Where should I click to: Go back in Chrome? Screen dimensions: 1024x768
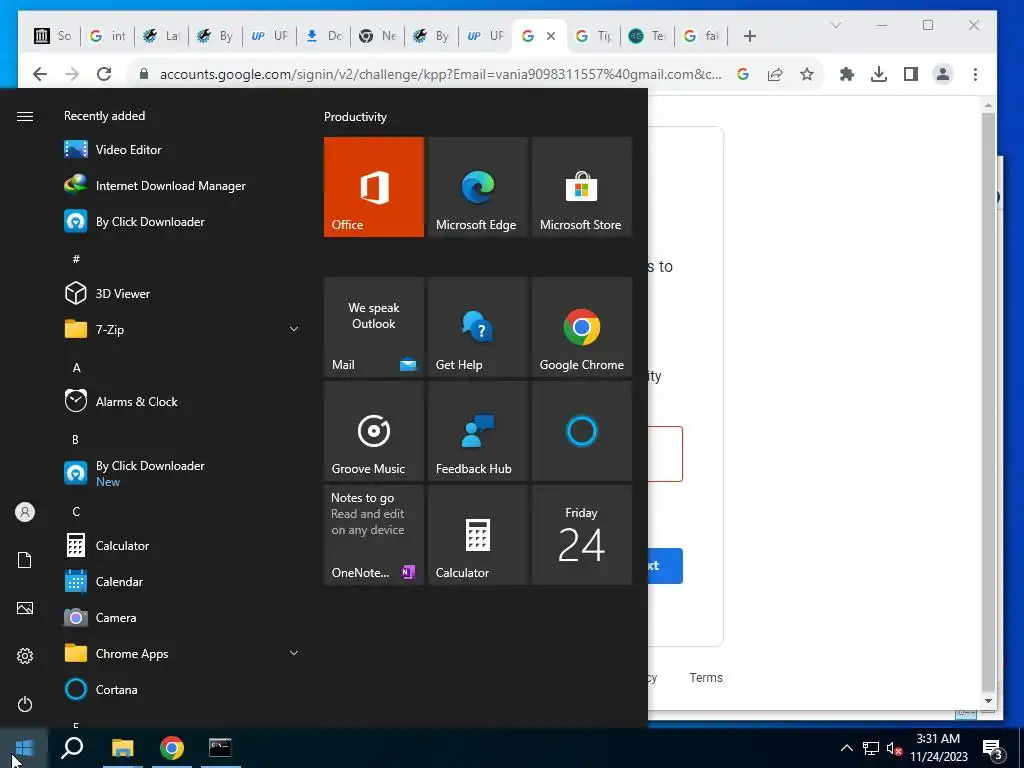40,74
